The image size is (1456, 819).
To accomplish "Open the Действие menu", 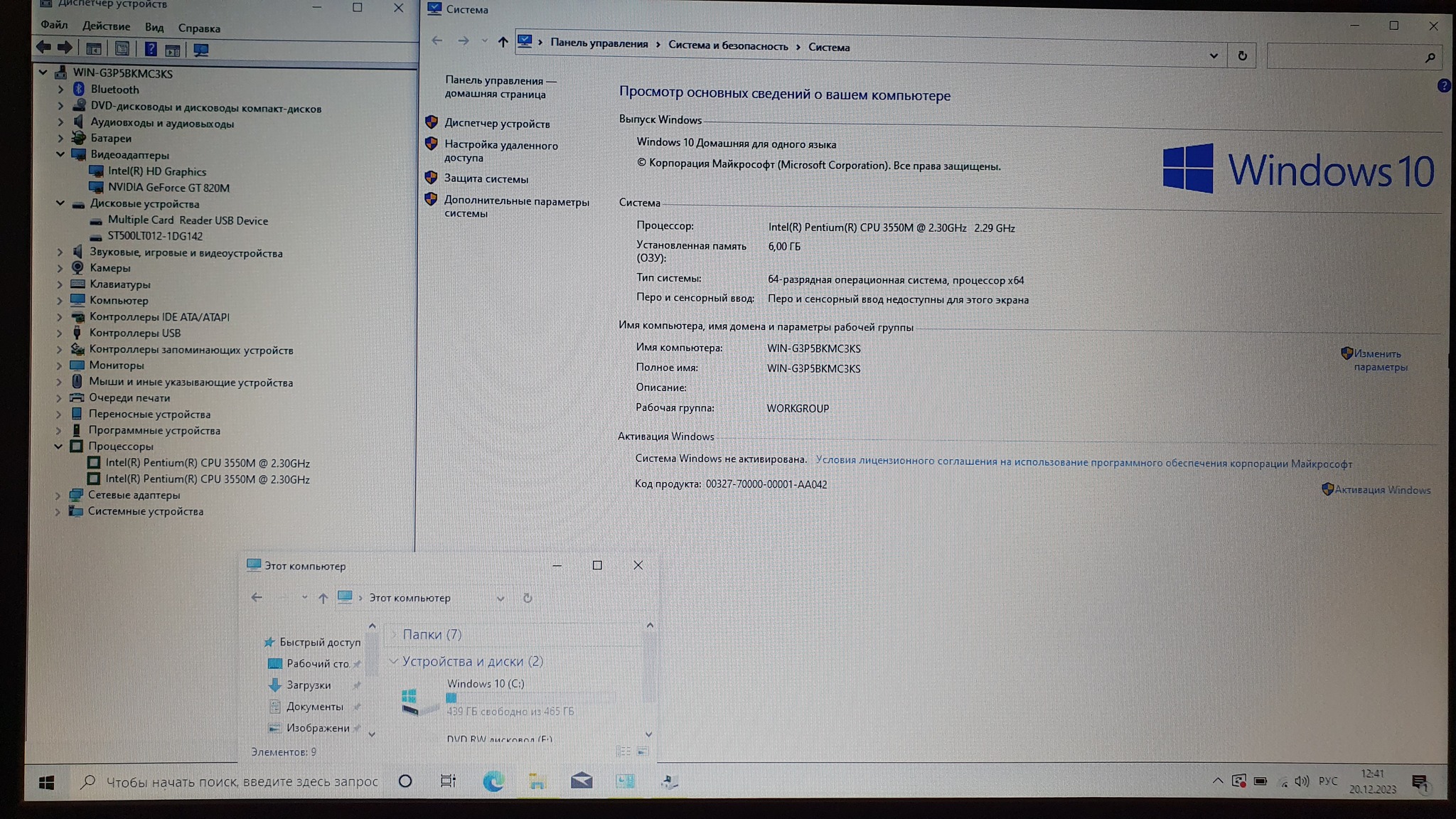I will point(106,26).
